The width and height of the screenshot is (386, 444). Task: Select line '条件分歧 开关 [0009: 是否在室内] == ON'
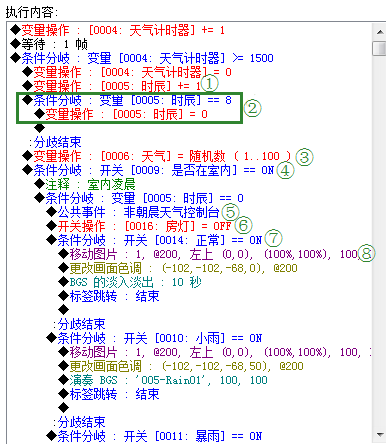(x=148, y=170)
